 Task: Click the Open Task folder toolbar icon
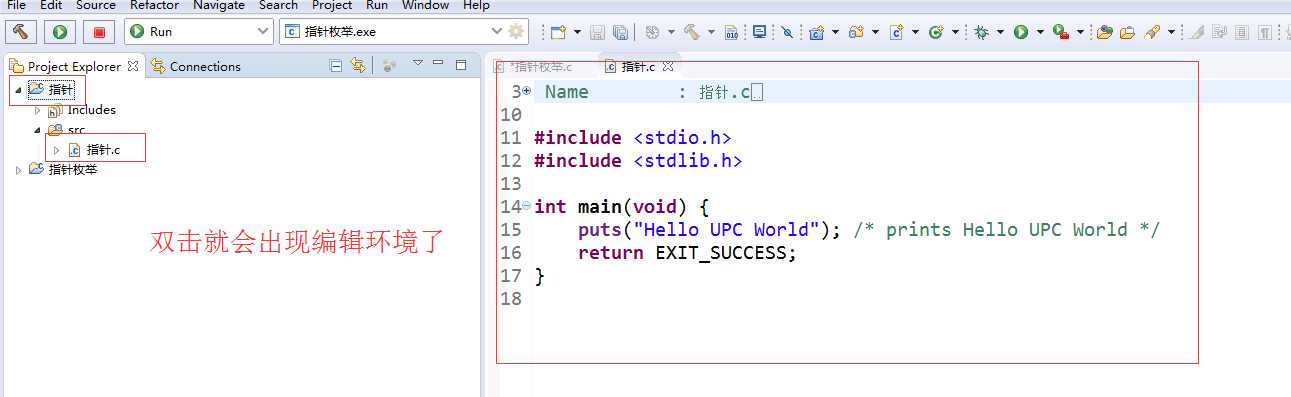pos(1127,32)
